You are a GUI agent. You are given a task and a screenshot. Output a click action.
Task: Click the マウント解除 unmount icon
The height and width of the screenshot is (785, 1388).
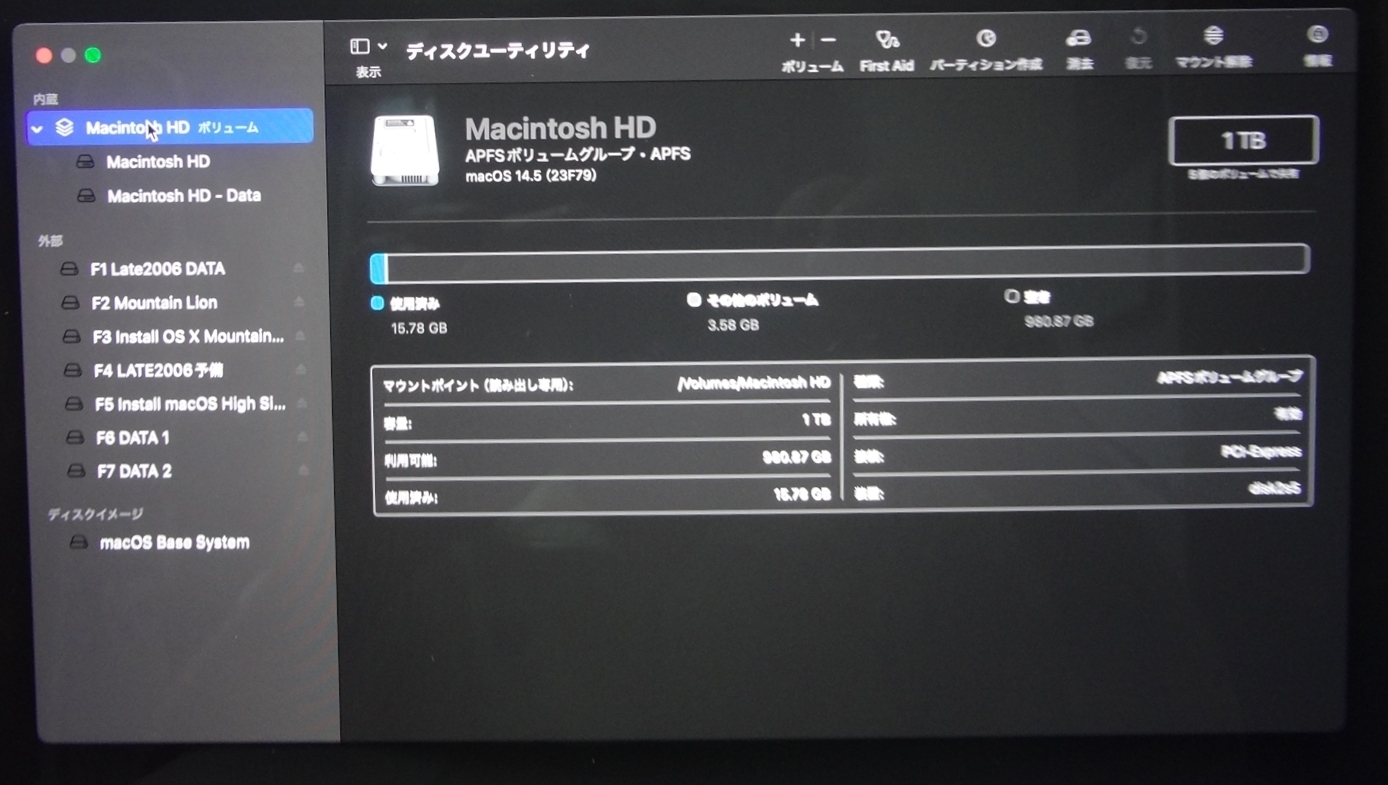pyautogui.click(x=1213, y=37)
